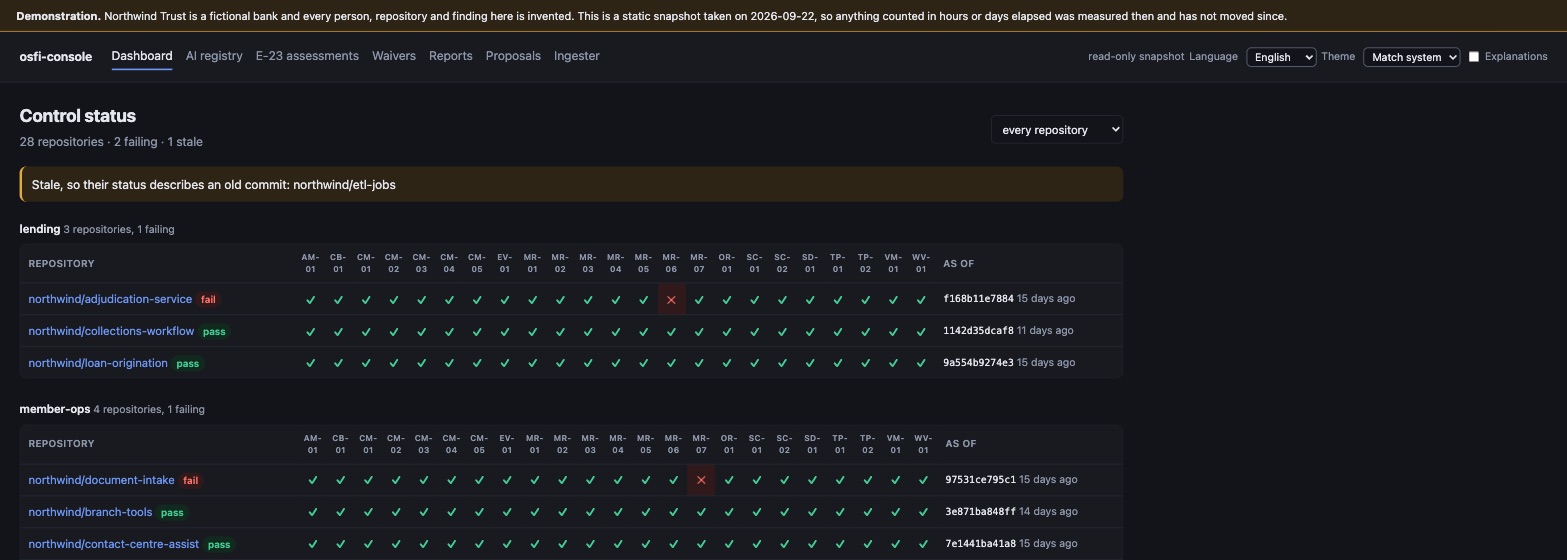This screenshot has height=560, width=1567.
Task: Click CB-01 checkmark in collections-workflow row
Action: click(x=338, y=331)
